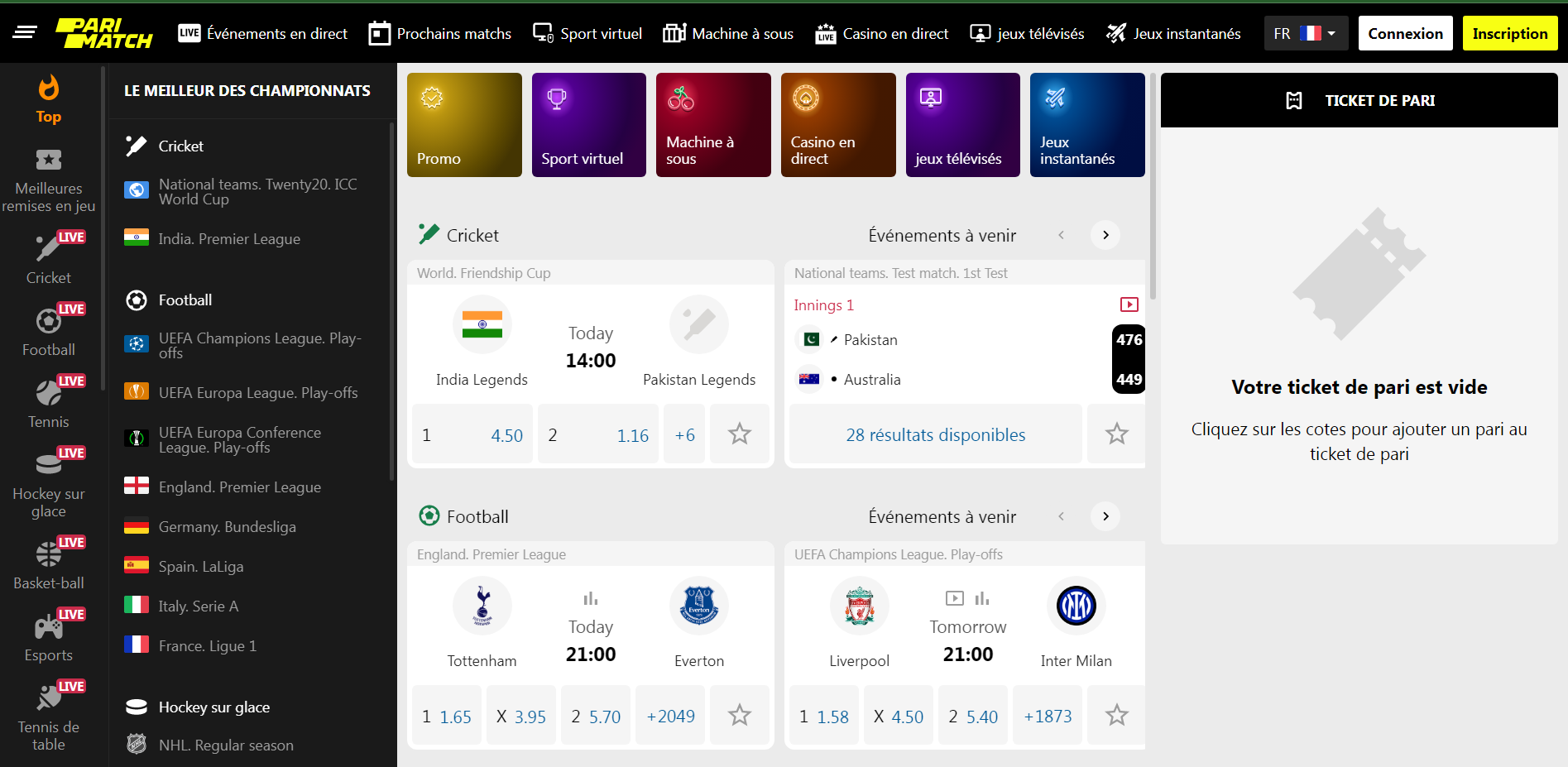Go to Événements en direct menu
This screenshot has height=767, width=1568.
click(263, 34)
